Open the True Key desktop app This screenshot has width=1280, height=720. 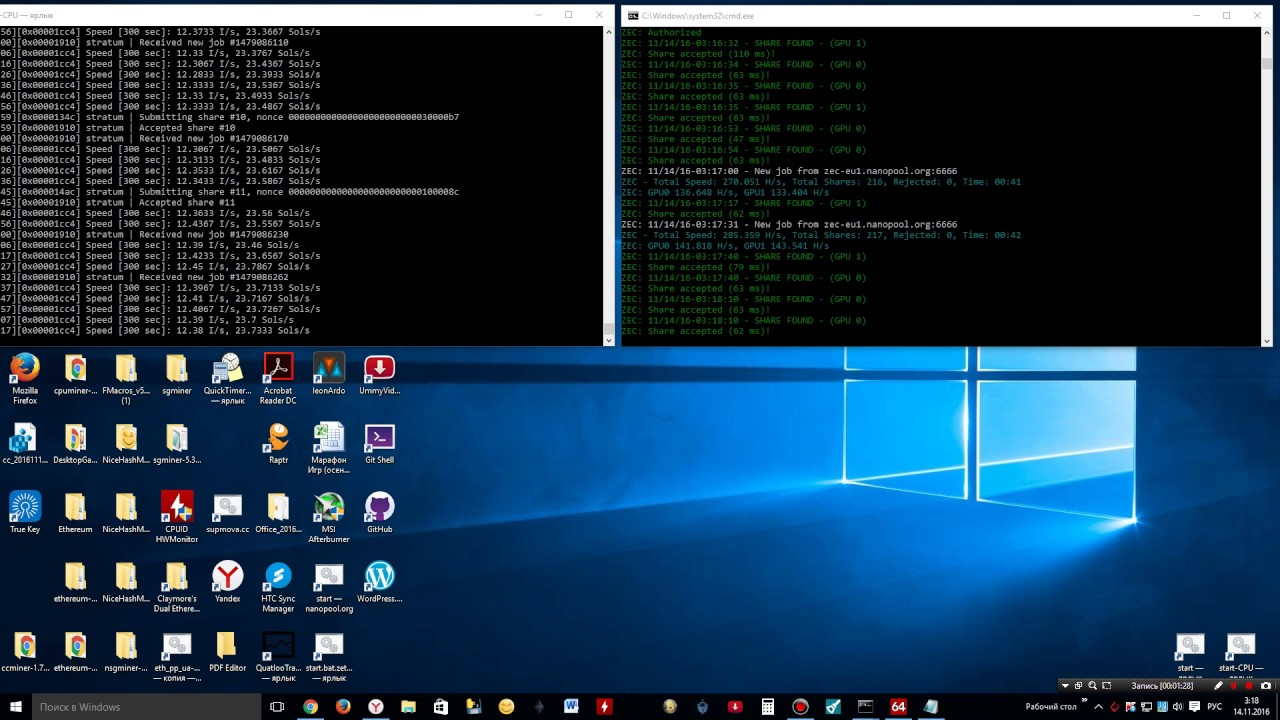[x=25, y=508]
